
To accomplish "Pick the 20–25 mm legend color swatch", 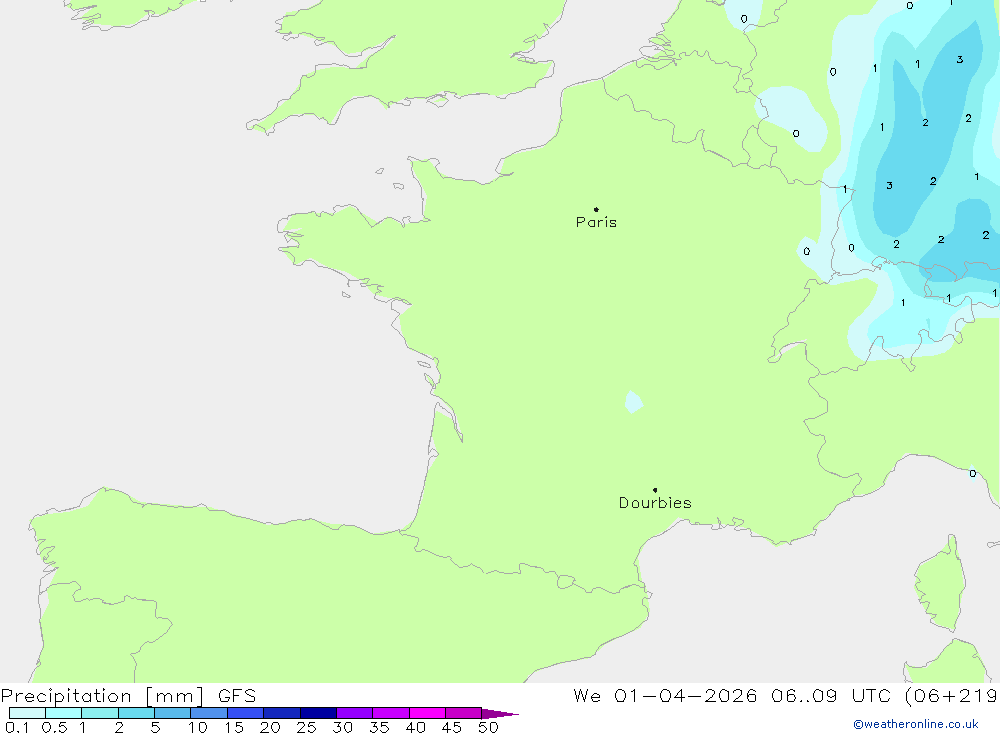I will pos(282,713).
